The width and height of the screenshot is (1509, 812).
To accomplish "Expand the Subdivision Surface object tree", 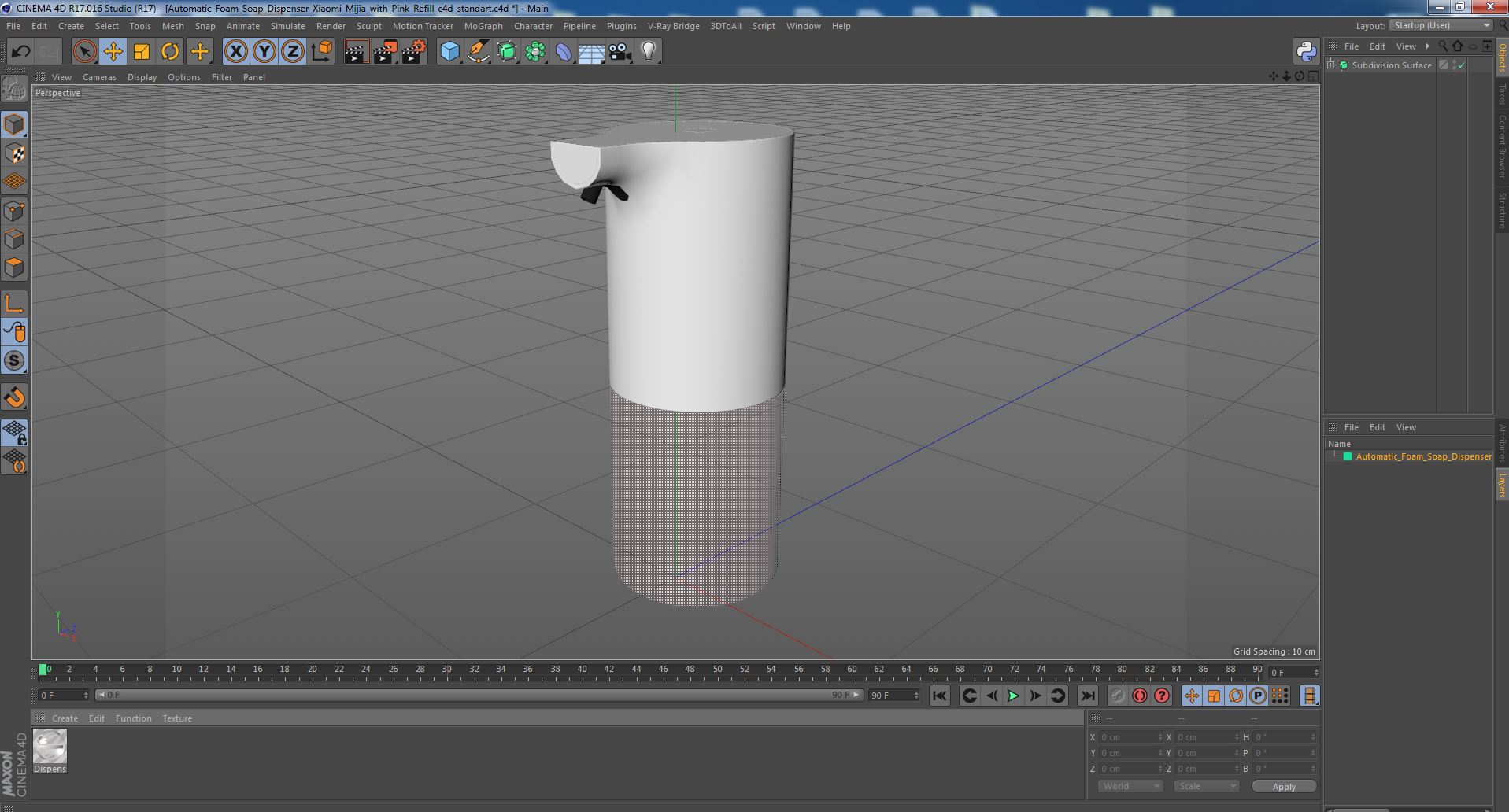I will [1331, 65].
